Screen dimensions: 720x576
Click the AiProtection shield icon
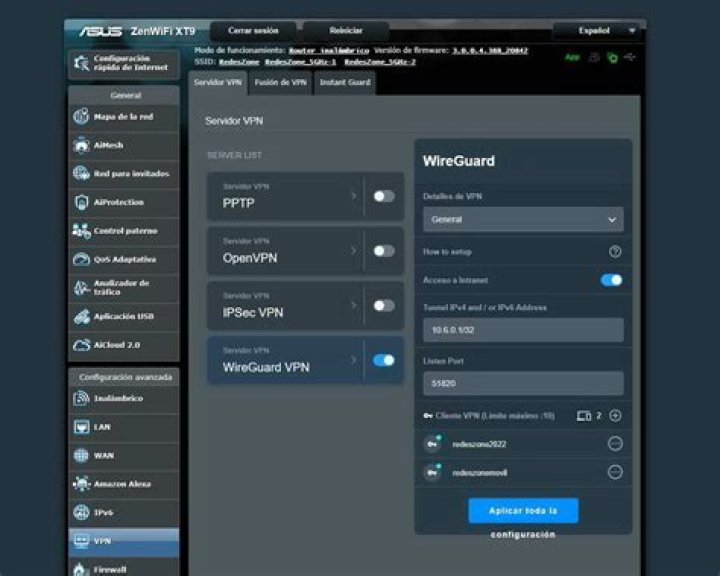click(82, 202)
